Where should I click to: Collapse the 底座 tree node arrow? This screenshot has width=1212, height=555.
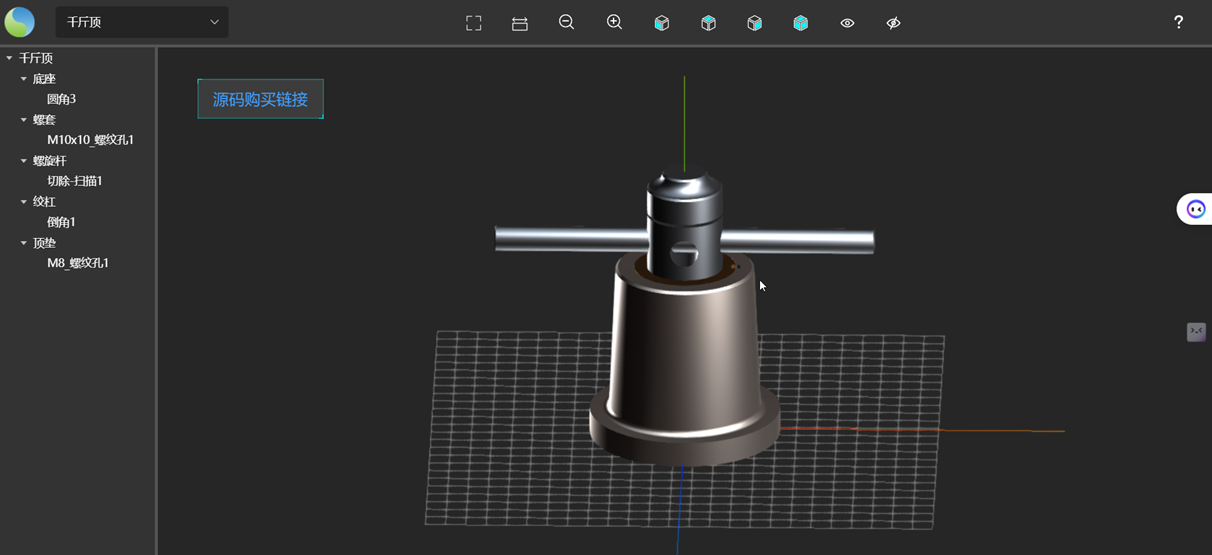coord(24,79)
